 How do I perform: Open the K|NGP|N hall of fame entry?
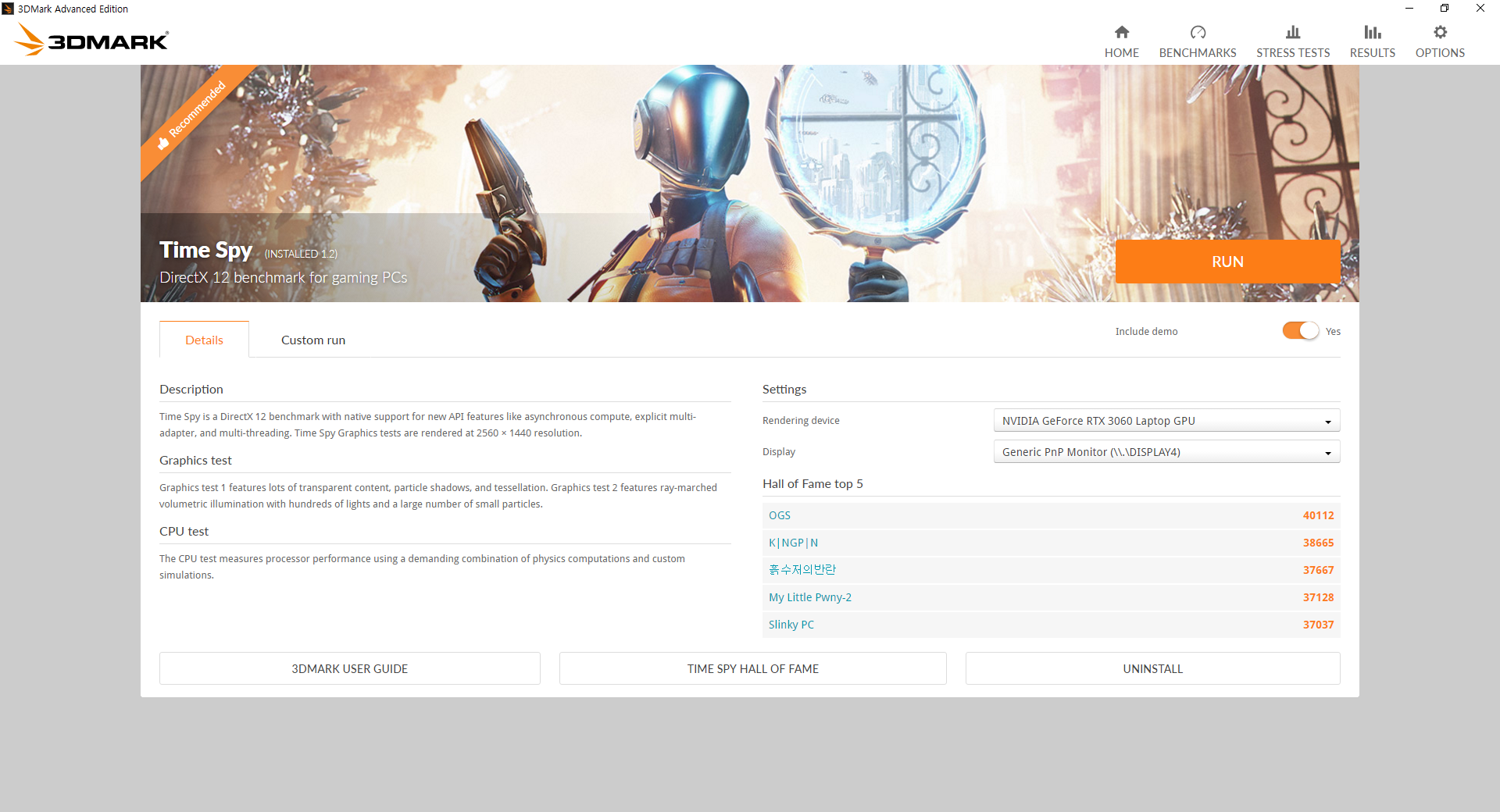click(793, 543)
